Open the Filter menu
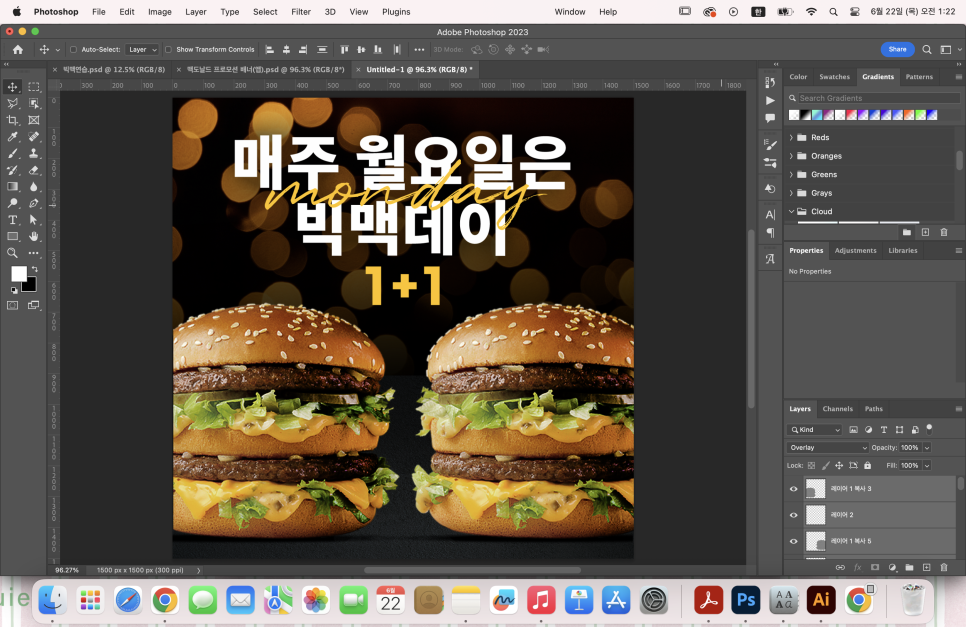This screenshot has width=966, height=627. [x=301, y=12]
